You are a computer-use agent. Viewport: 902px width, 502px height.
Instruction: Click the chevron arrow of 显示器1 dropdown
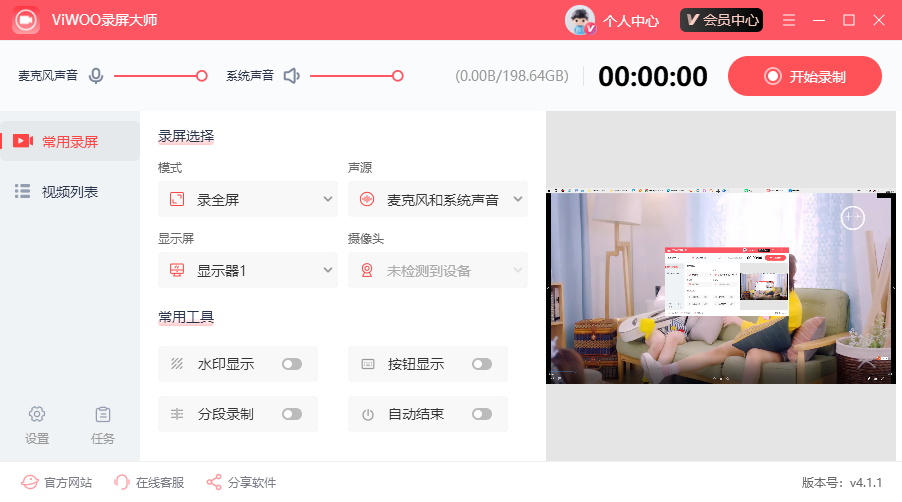(x=328, y=270)
